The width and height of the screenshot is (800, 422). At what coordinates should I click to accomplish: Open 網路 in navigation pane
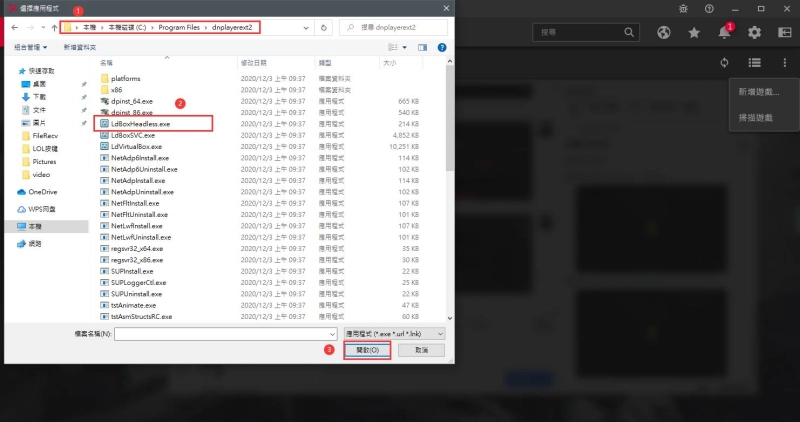[x=30, y=244]
